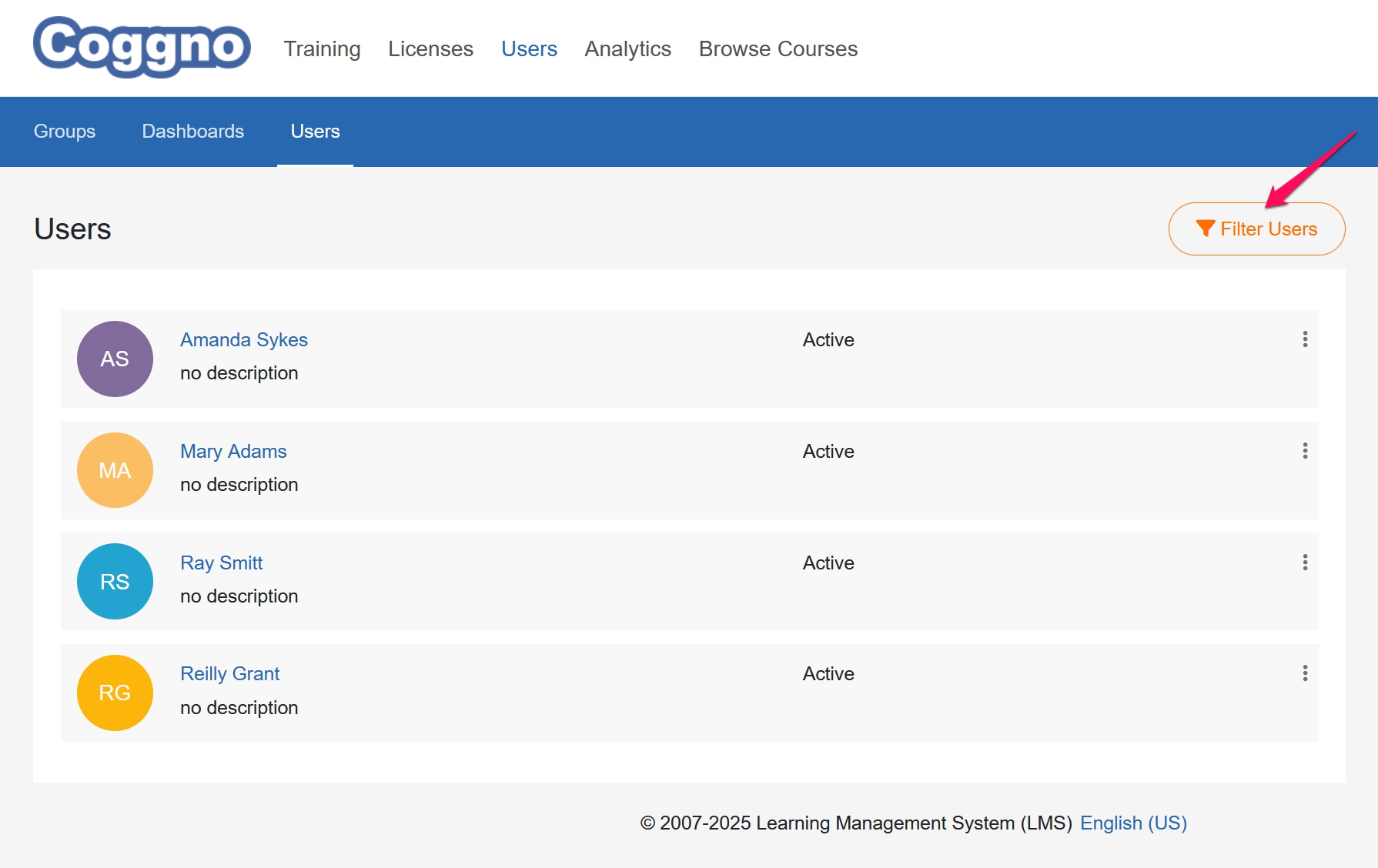Change language via English (US) link
Viewport: 1378px width, 868px height.
[1133, 823]
